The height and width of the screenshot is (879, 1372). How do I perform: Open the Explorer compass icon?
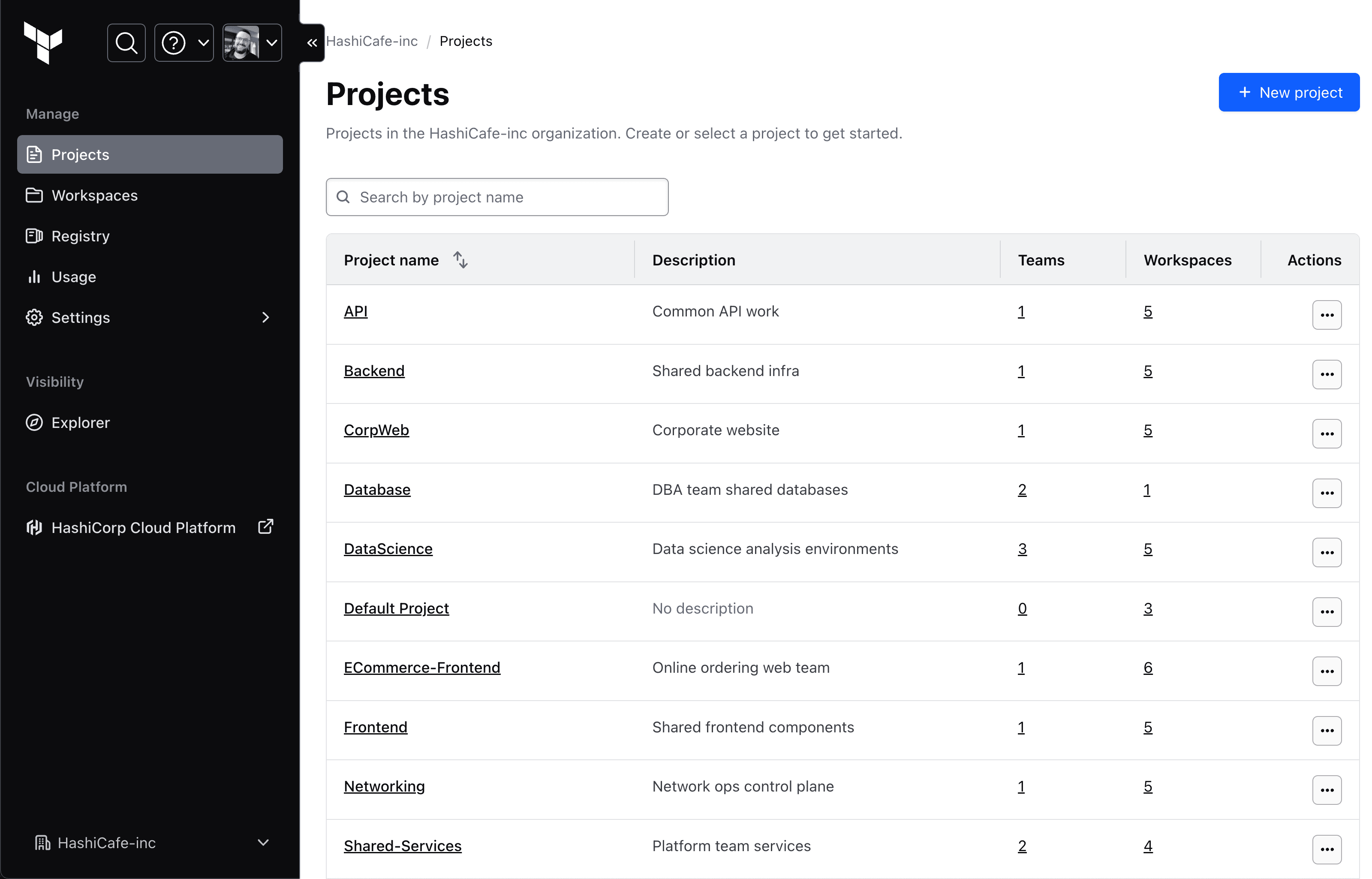pos(34,422)
